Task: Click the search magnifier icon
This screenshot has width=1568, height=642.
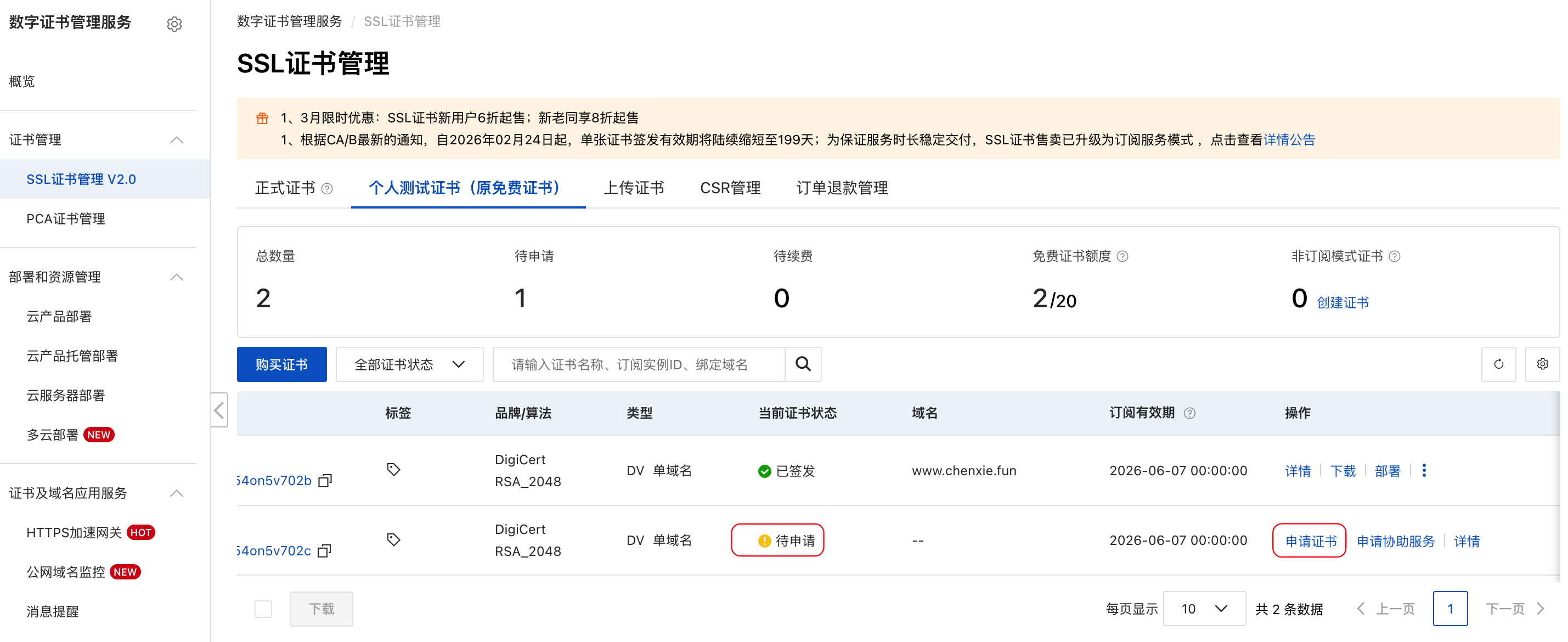Action: coord(803,364)
